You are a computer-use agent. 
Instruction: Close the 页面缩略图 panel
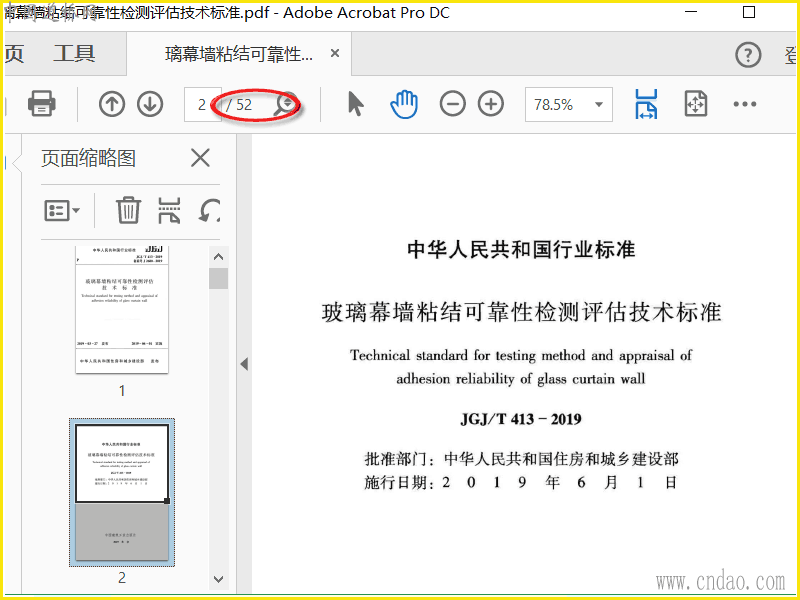[200, 158]
